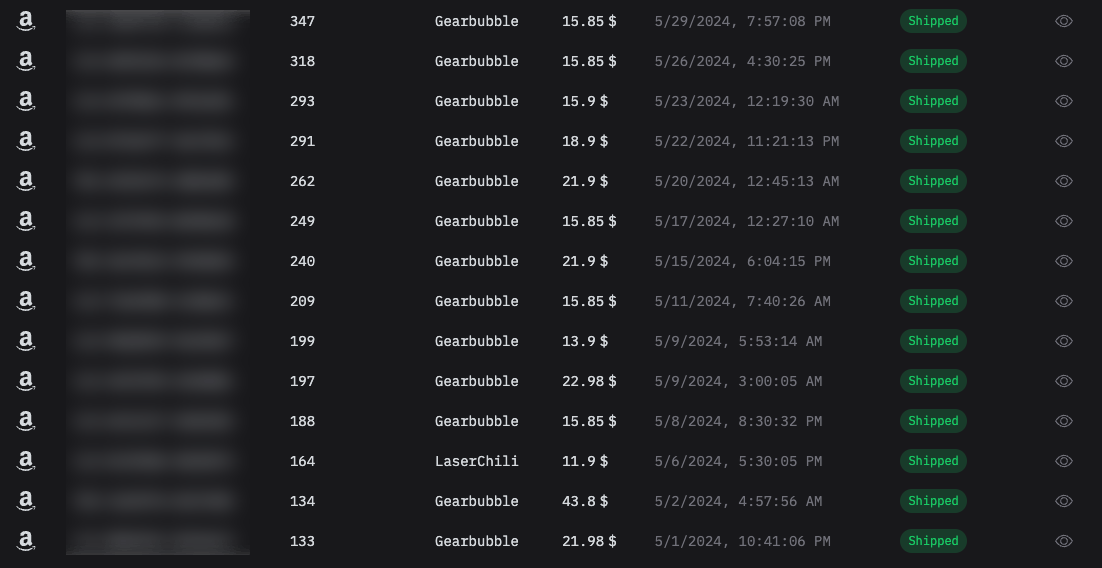Viewport: 1102px width, 568px height.
Task: Click the Amazon icon for order 133
Action: tap(26, 541)
